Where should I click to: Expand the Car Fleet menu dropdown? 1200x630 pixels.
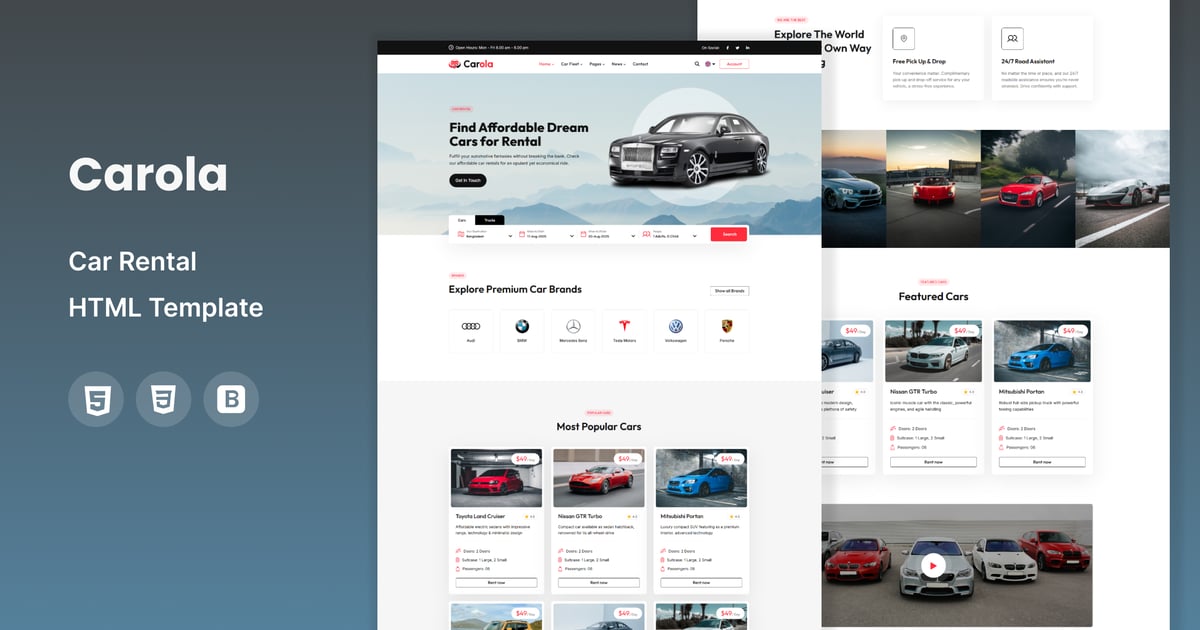[x=571, y=64]
